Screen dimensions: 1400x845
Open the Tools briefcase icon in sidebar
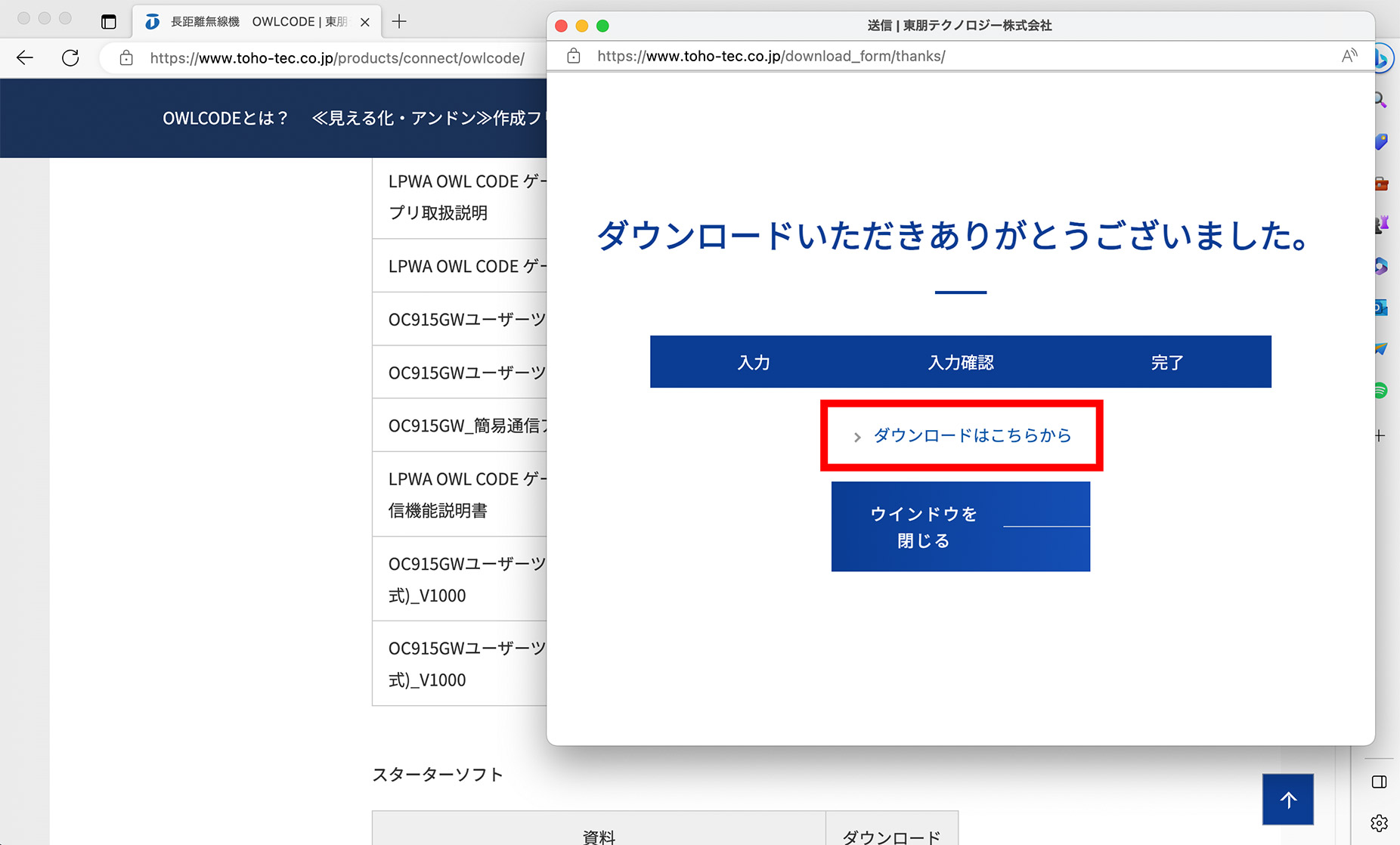click(1381, 184)
